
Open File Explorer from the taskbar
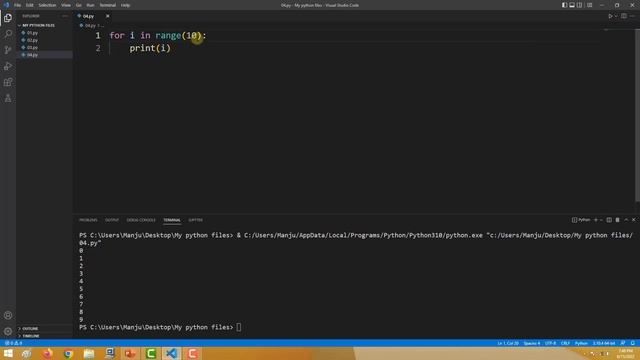(x=89, y=353)
